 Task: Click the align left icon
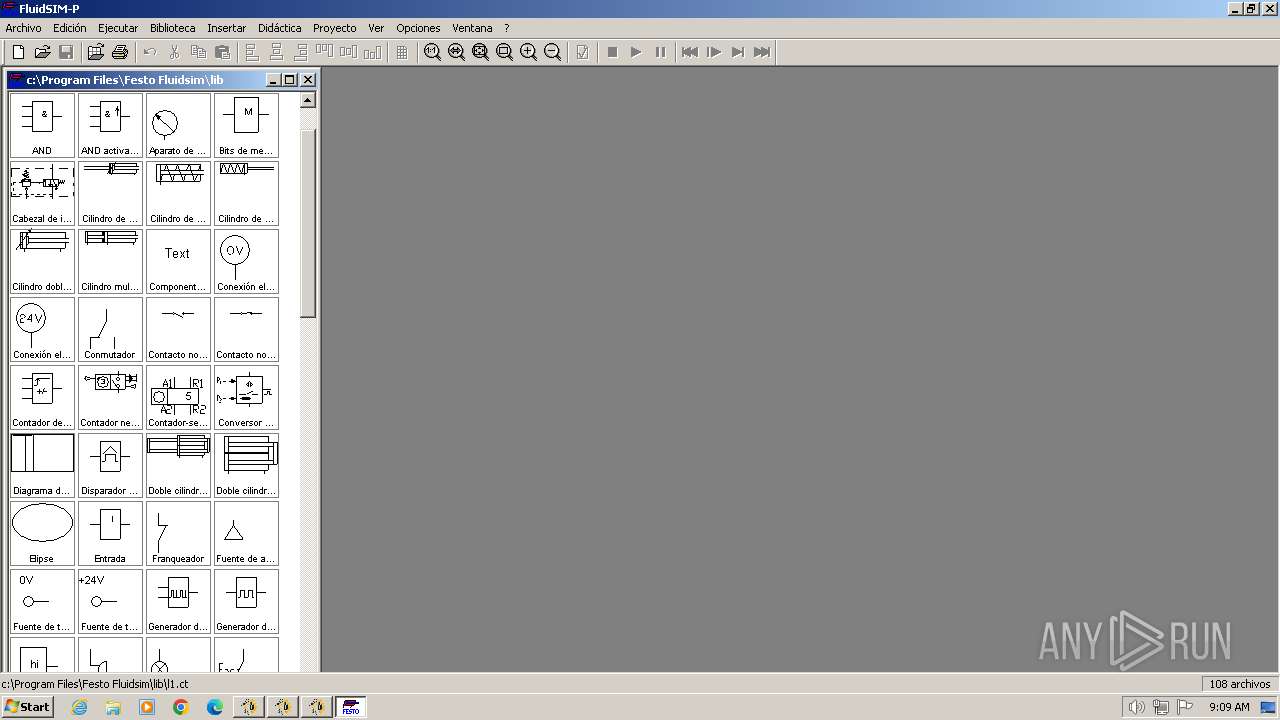pyautogui.click(x=252, y=52)
